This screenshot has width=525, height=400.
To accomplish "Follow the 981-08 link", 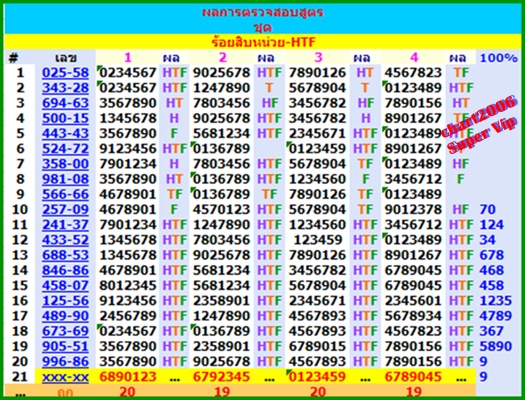I will (x=65, y=179).
